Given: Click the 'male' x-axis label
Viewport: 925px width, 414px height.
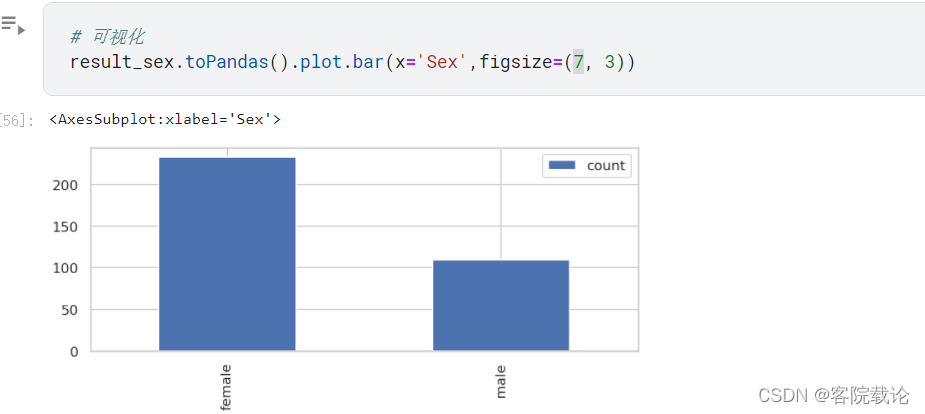Looking at the screenshot, I should (501, 382).
